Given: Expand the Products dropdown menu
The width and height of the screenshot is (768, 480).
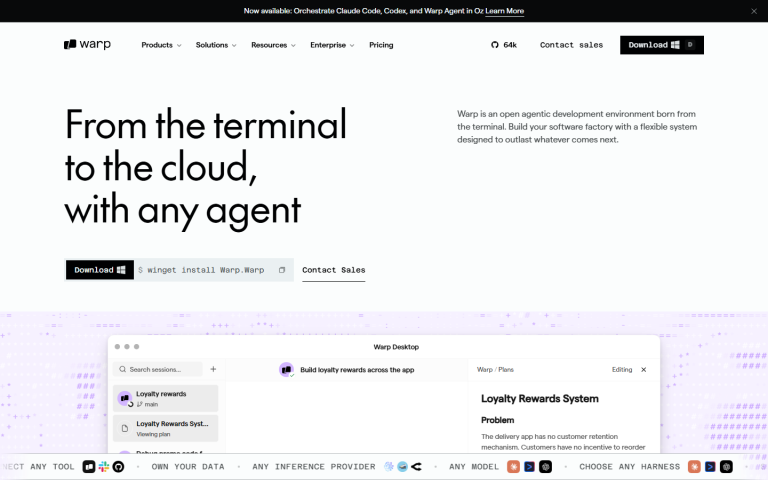Looking at the screenshot, I should coord(161,45).
